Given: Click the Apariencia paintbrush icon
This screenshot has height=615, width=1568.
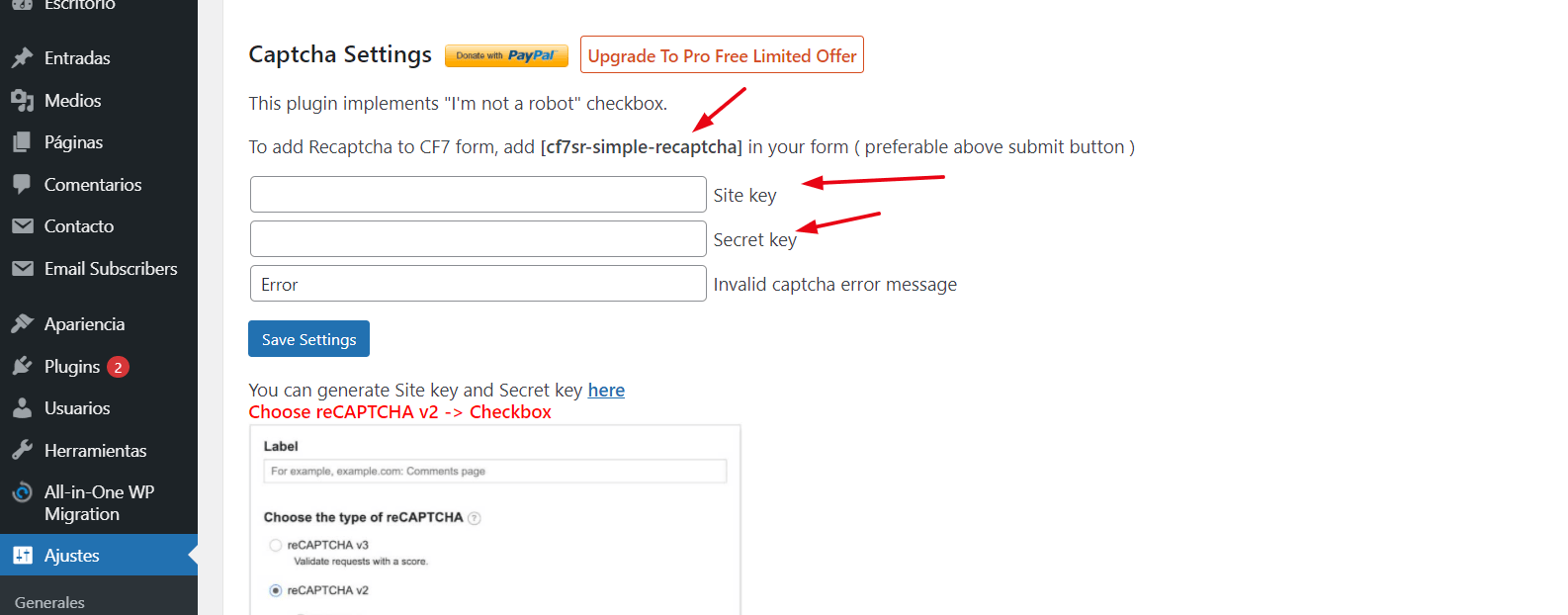Looking at the screenshot, I should 23,323.
